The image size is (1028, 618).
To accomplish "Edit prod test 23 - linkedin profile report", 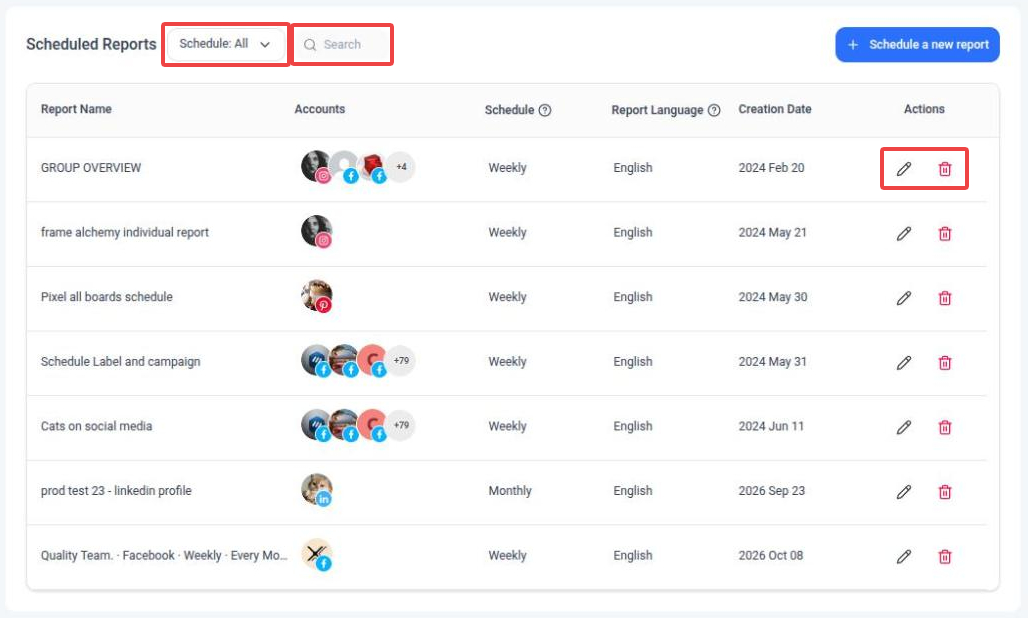I will [x=904, y=492].
